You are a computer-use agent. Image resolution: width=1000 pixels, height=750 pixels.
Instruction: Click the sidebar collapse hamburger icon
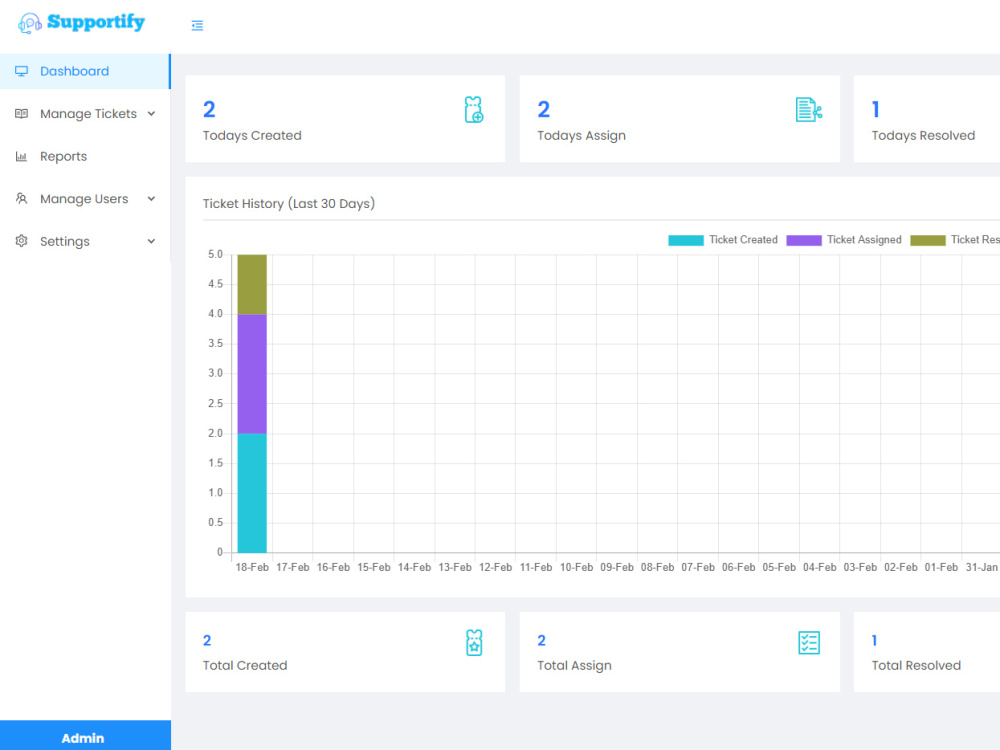click(x=197, y=25)
